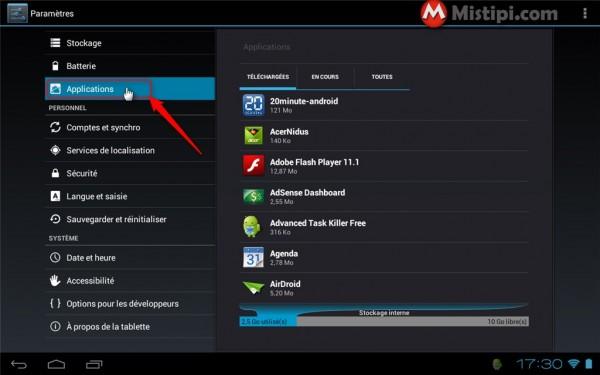Tap the Langue et saisie letter icon

click(55, 196)
